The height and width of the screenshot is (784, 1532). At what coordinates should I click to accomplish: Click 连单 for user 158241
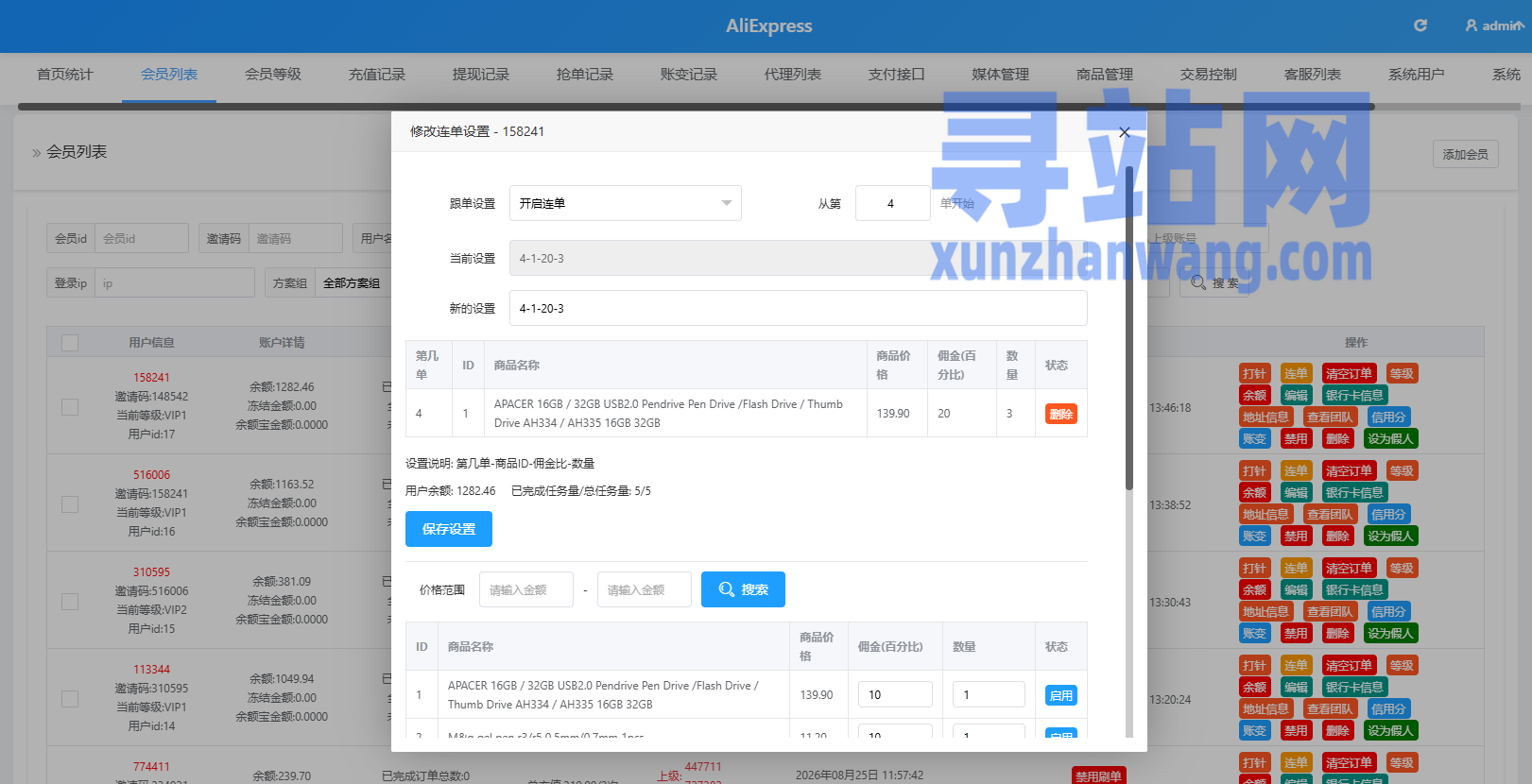[1296, 373]
